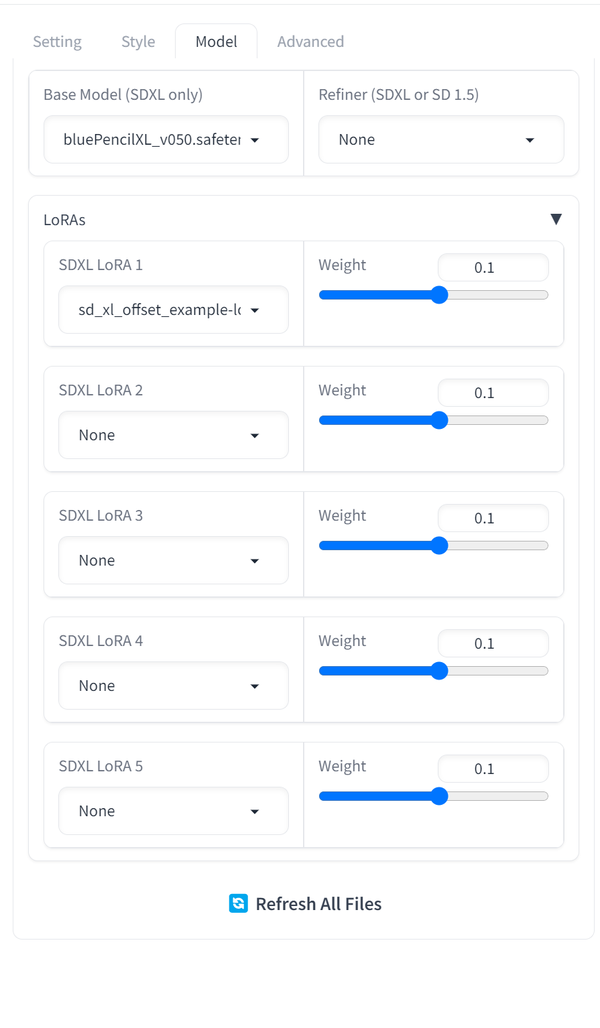Image resolution: width=600 pixels, height=1028 pixels.
Task: Open the SDXL LoRA 1 dropdown
Action: pyautogui.click(x=173, y=310)
